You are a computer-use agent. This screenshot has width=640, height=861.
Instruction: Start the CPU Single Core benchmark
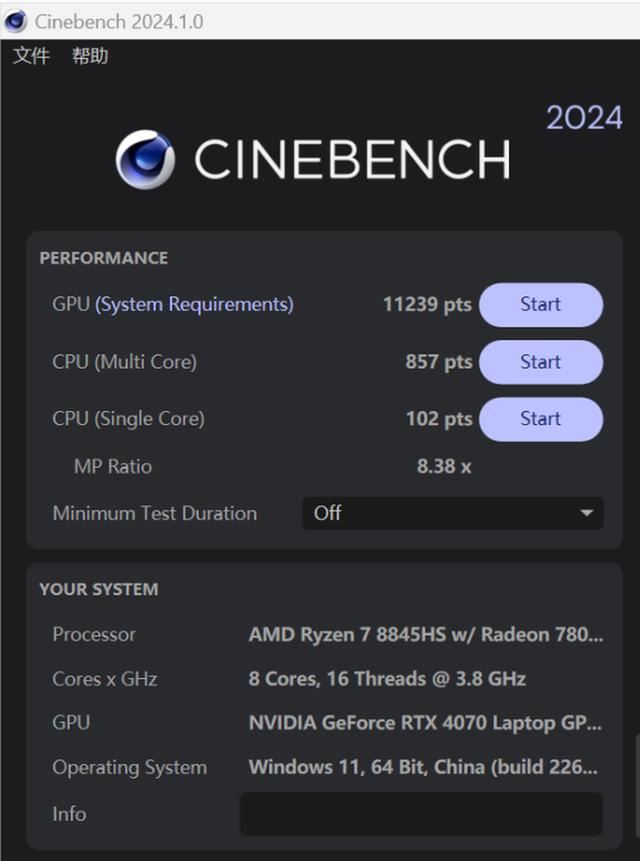(x=541, y=418)
